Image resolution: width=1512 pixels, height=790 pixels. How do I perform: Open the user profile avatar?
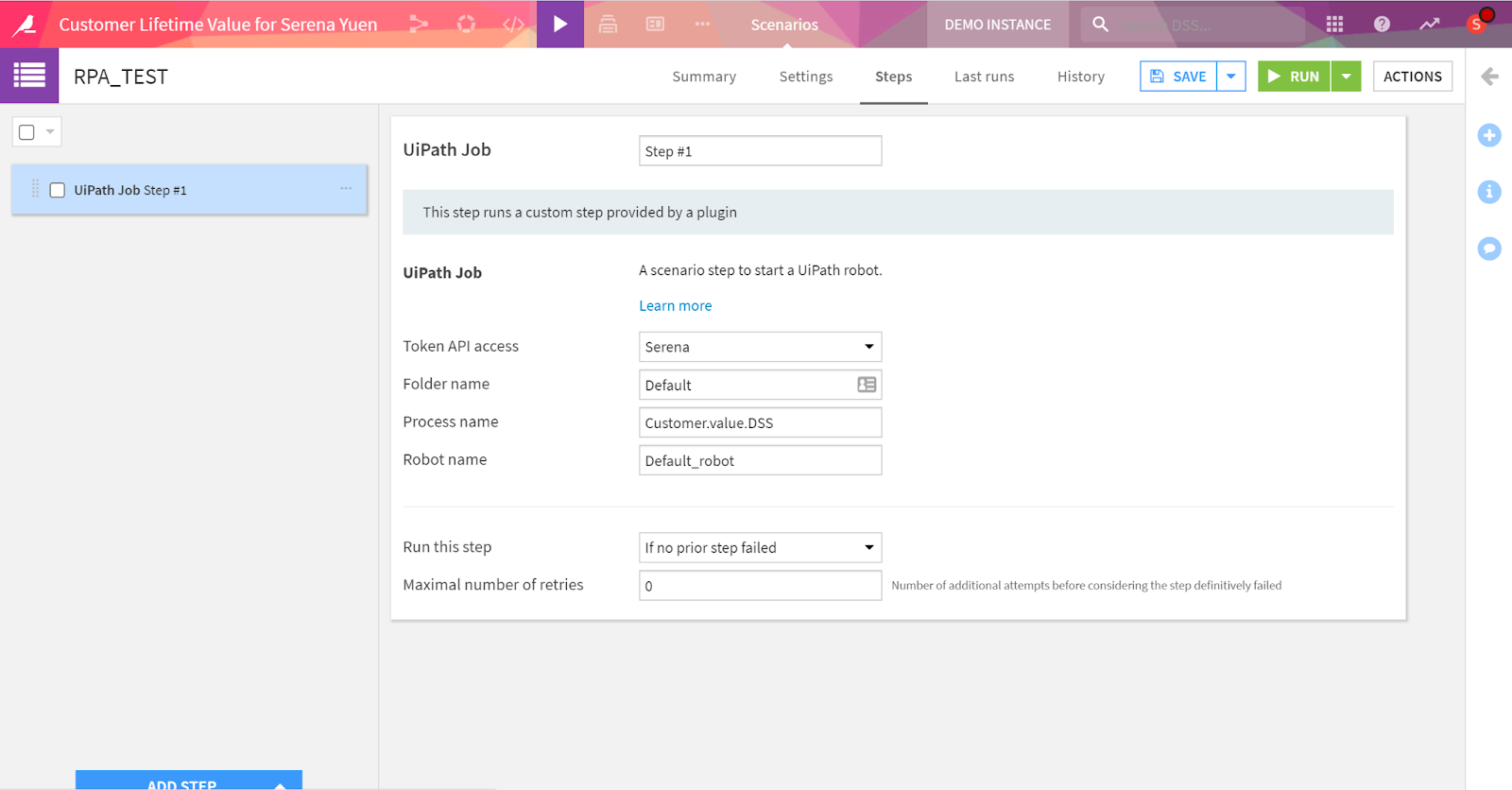tap(1477, 24)
